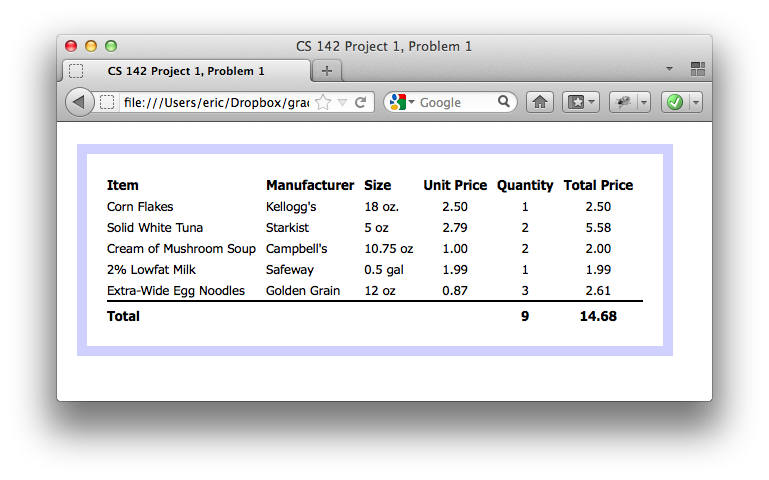Click the Total Price value 14.68
769x480 pixels.
point(598,316)
